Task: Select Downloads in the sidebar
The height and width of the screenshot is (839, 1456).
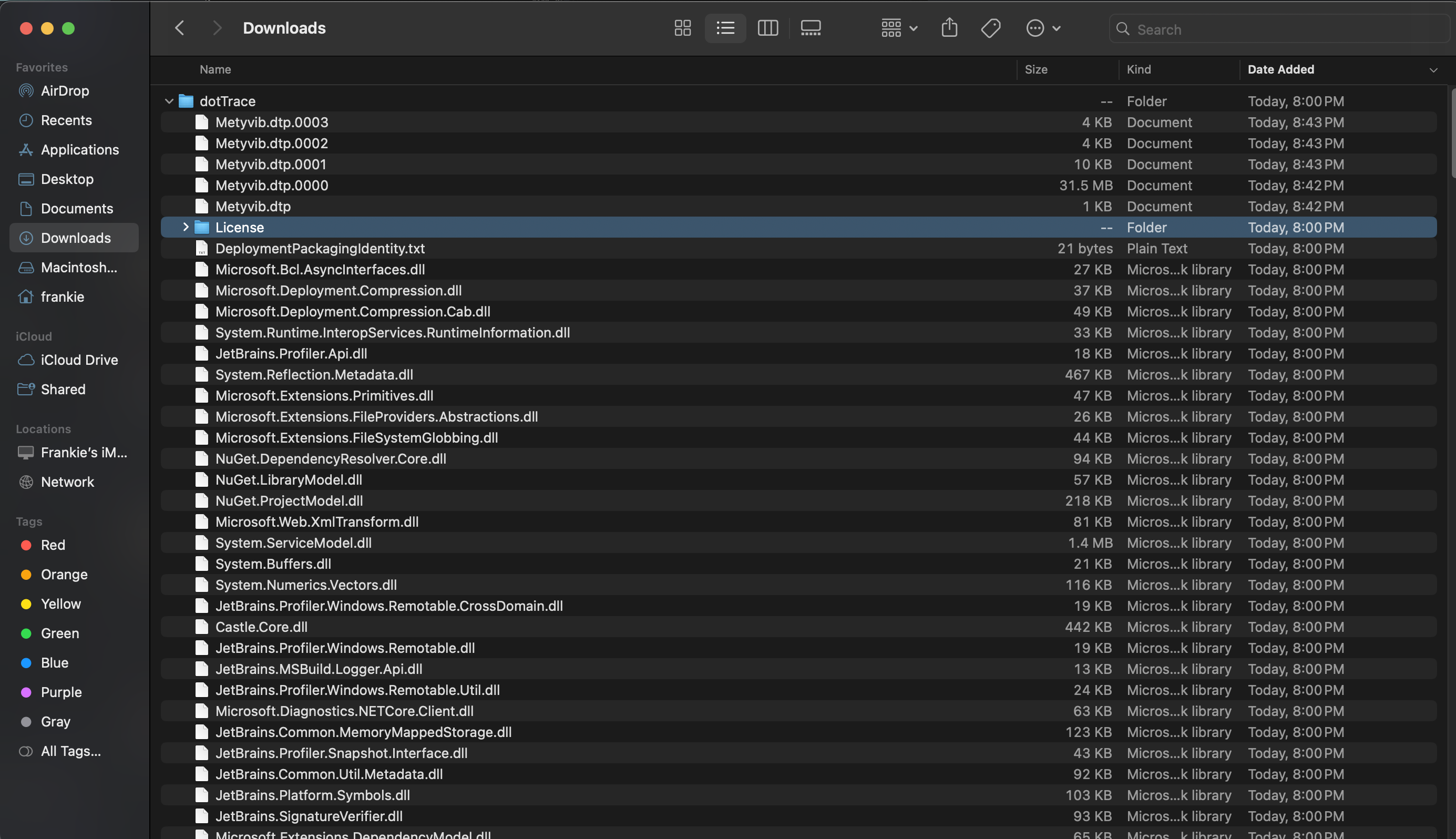Action: coord(74,238)
